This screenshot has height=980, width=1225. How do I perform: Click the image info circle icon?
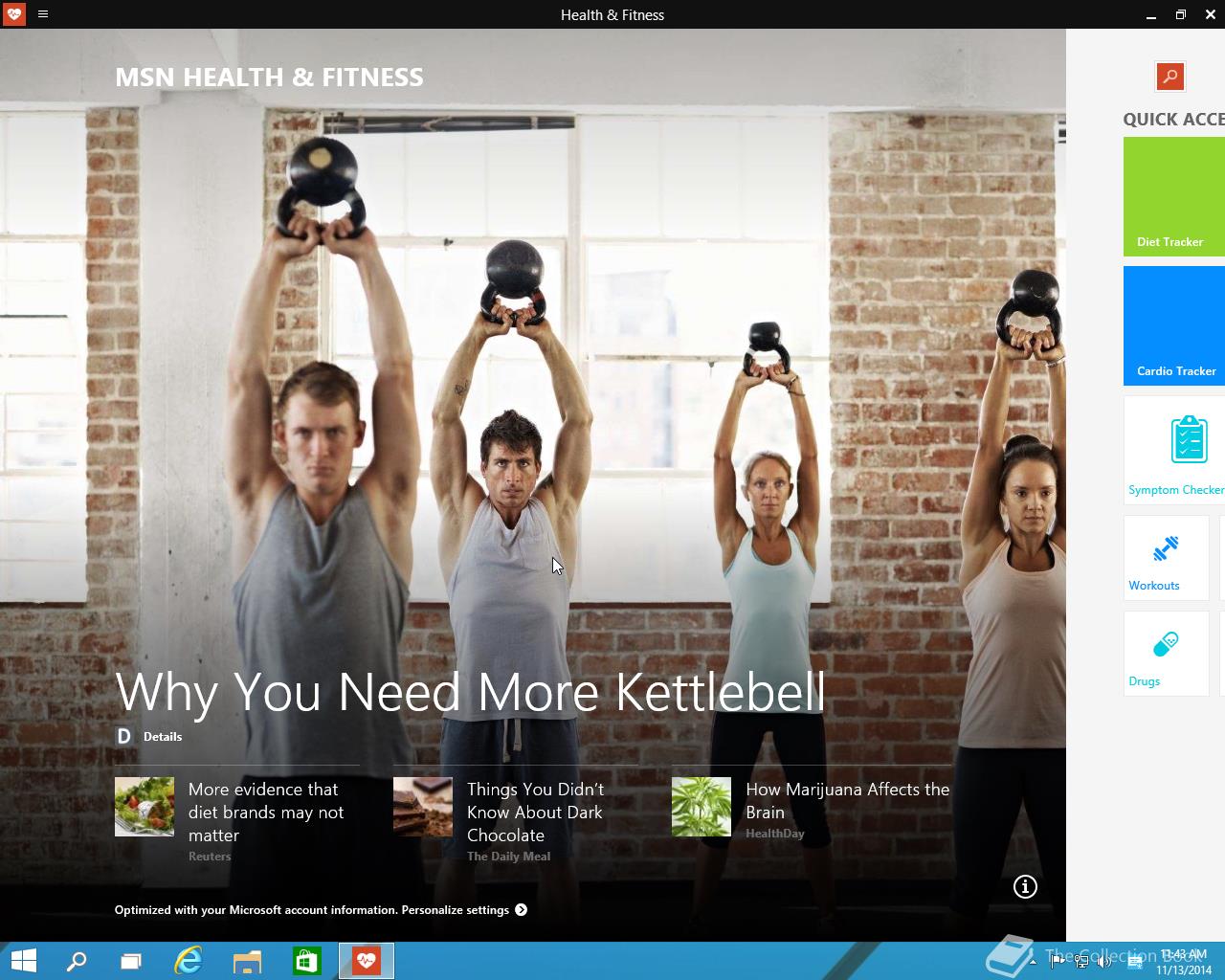pos(1025,886)
